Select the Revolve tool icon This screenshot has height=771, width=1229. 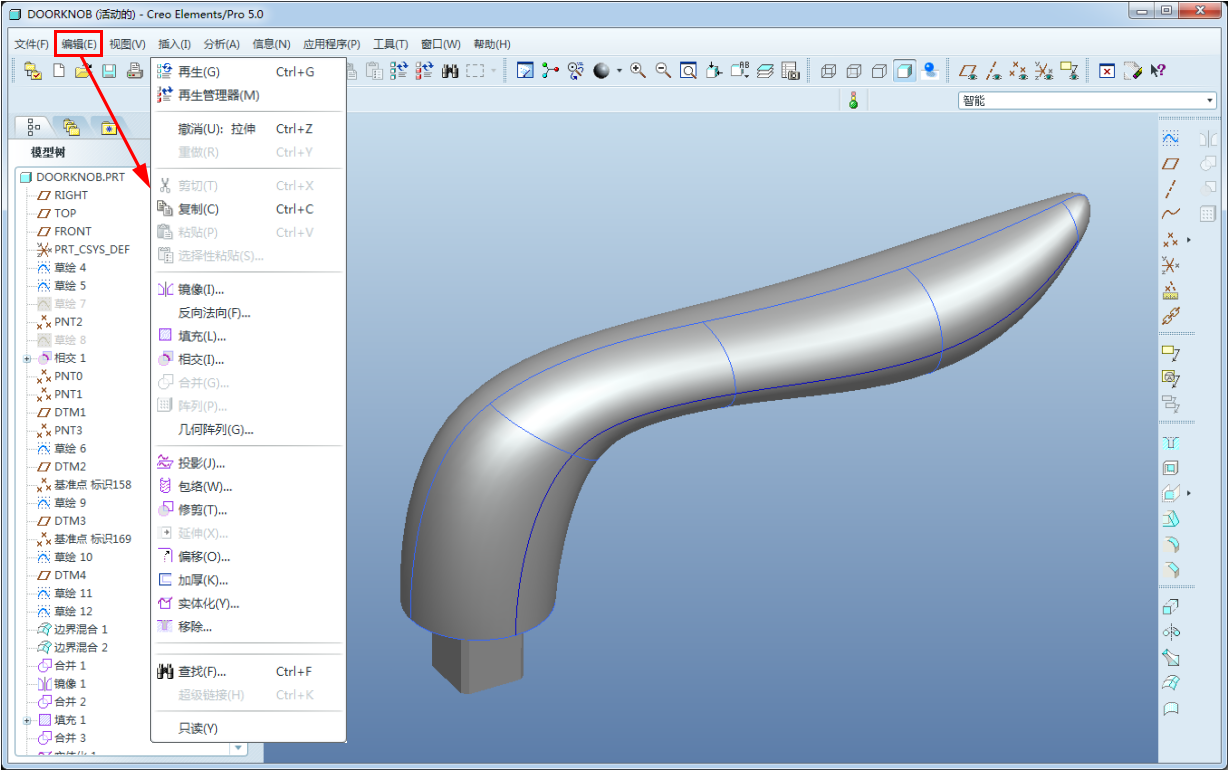[x=1171, y=632]
